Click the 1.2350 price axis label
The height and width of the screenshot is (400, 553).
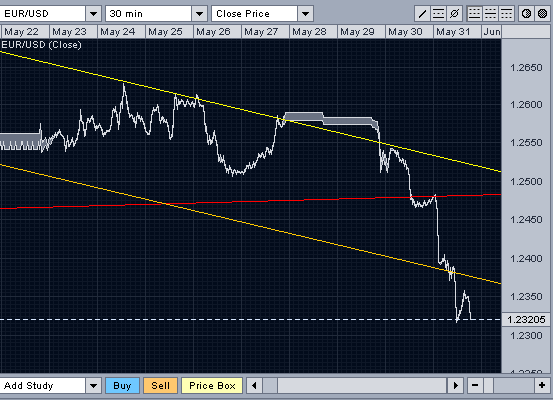[526, 297]
